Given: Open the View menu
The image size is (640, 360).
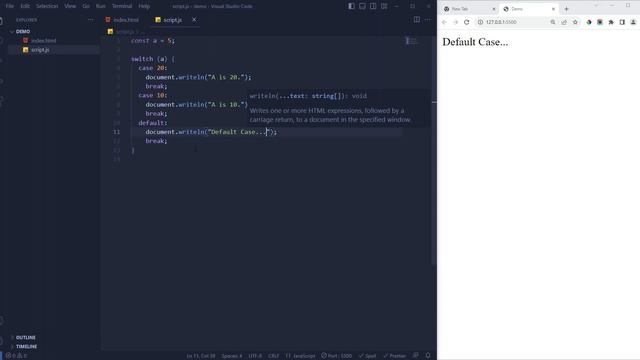Looking at the screenshot, I should tap(70, 6).
